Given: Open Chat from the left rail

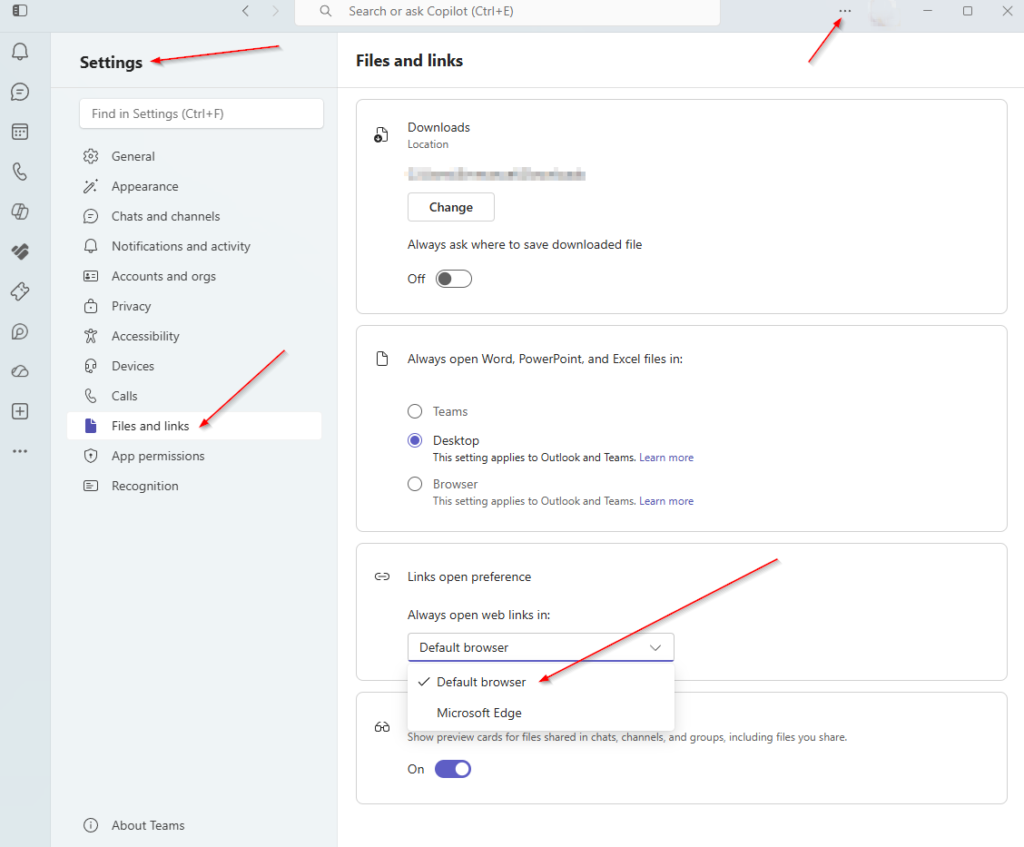Looking at the screenshot, I should click(x=20, y=91).
